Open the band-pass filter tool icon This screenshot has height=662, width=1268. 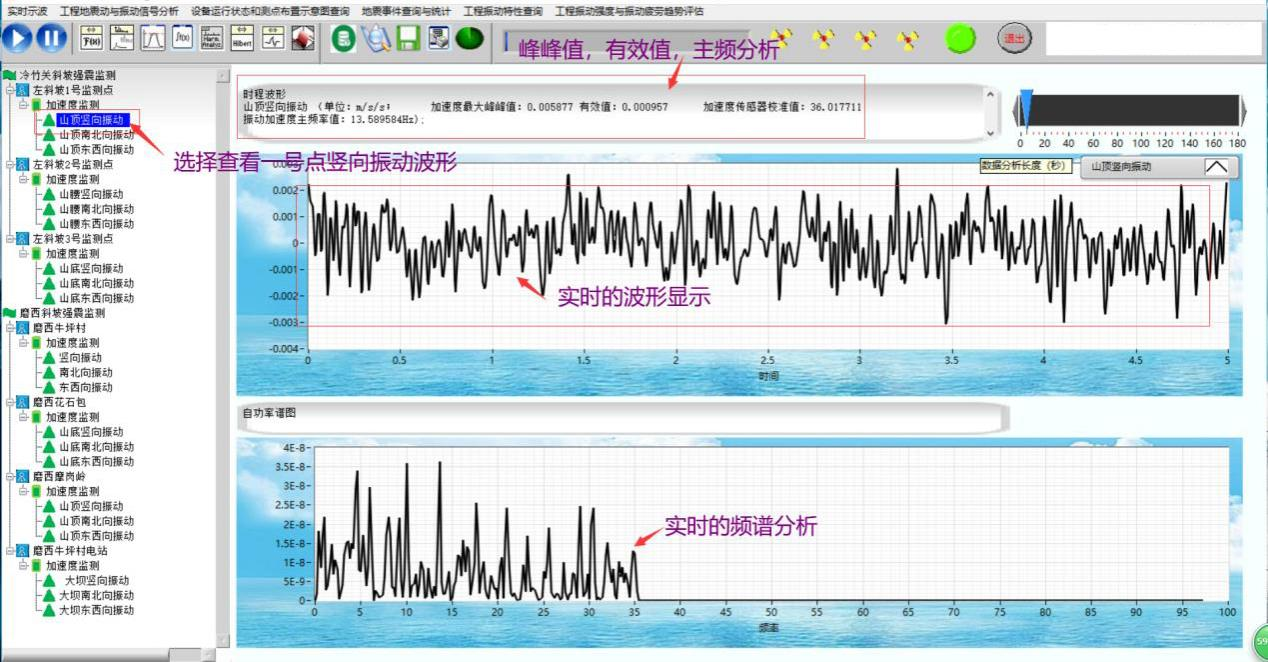(152, 39)
